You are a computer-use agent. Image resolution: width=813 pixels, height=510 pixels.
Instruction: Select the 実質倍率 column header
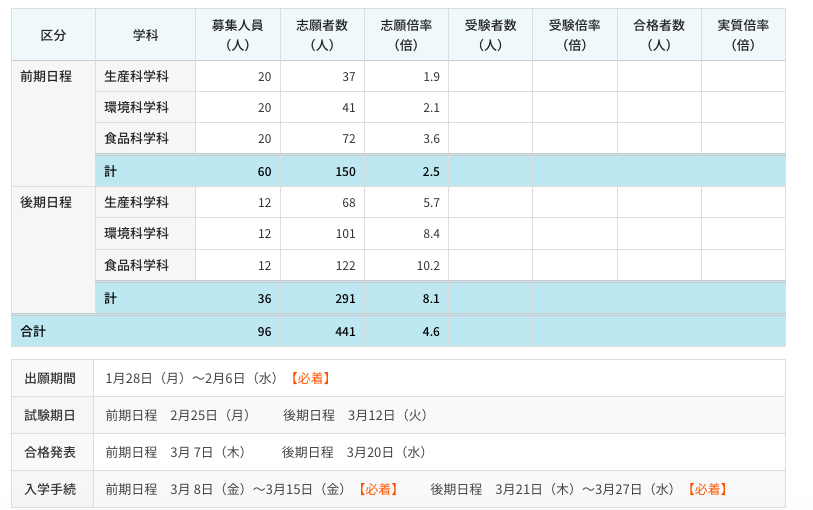click(x=743, y=35)
